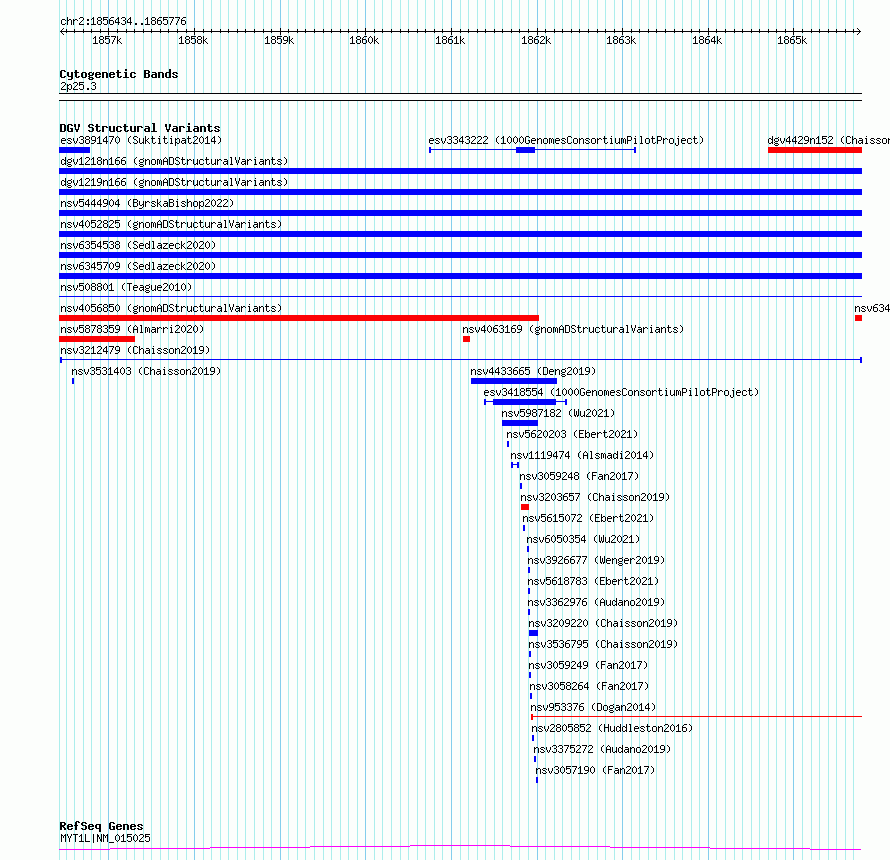
Task: Click the RefSeq Genes track title
Action: 101,827
